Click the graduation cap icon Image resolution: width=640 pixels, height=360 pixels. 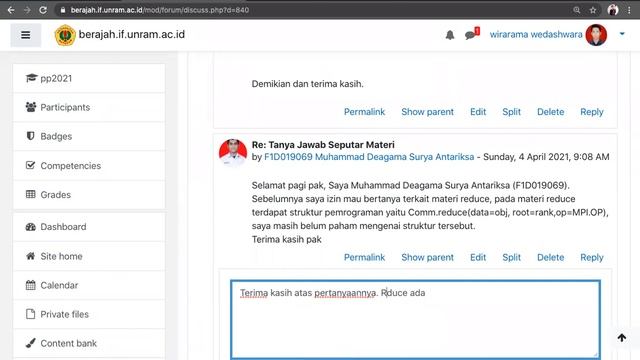point(31,78)
